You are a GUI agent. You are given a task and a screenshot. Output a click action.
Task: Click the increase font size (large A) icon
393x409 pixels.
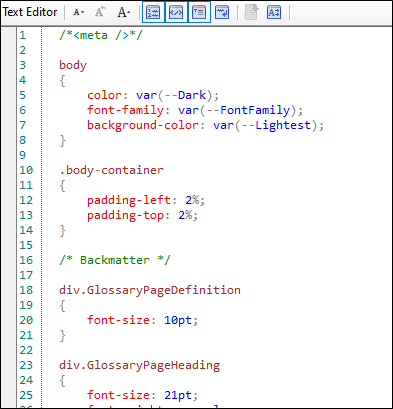(x=123, y=12)
